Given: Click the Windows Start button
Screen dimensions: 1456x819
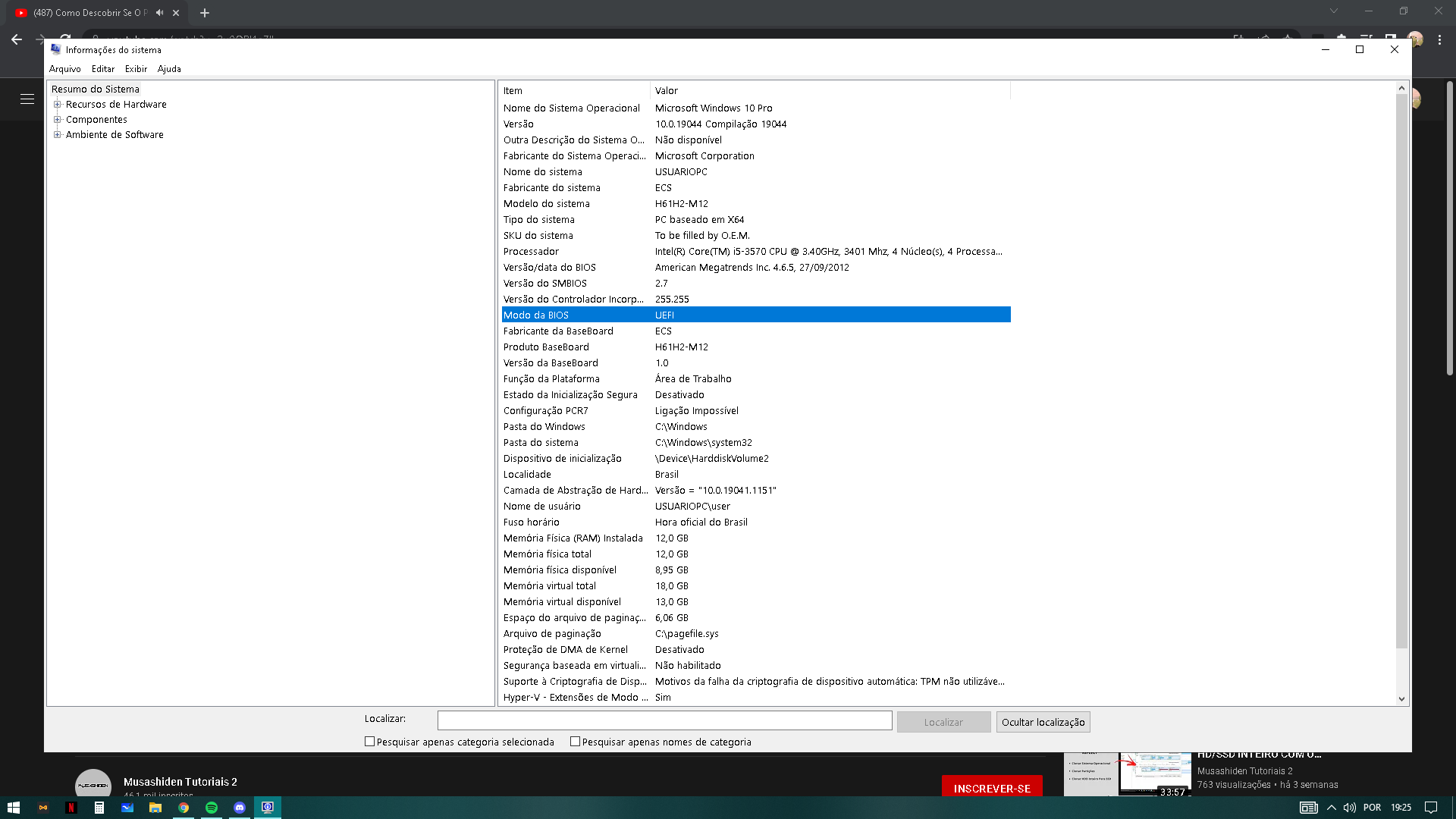Looking at the screenshot, I should pyautogui.click(x=14, y=808).
